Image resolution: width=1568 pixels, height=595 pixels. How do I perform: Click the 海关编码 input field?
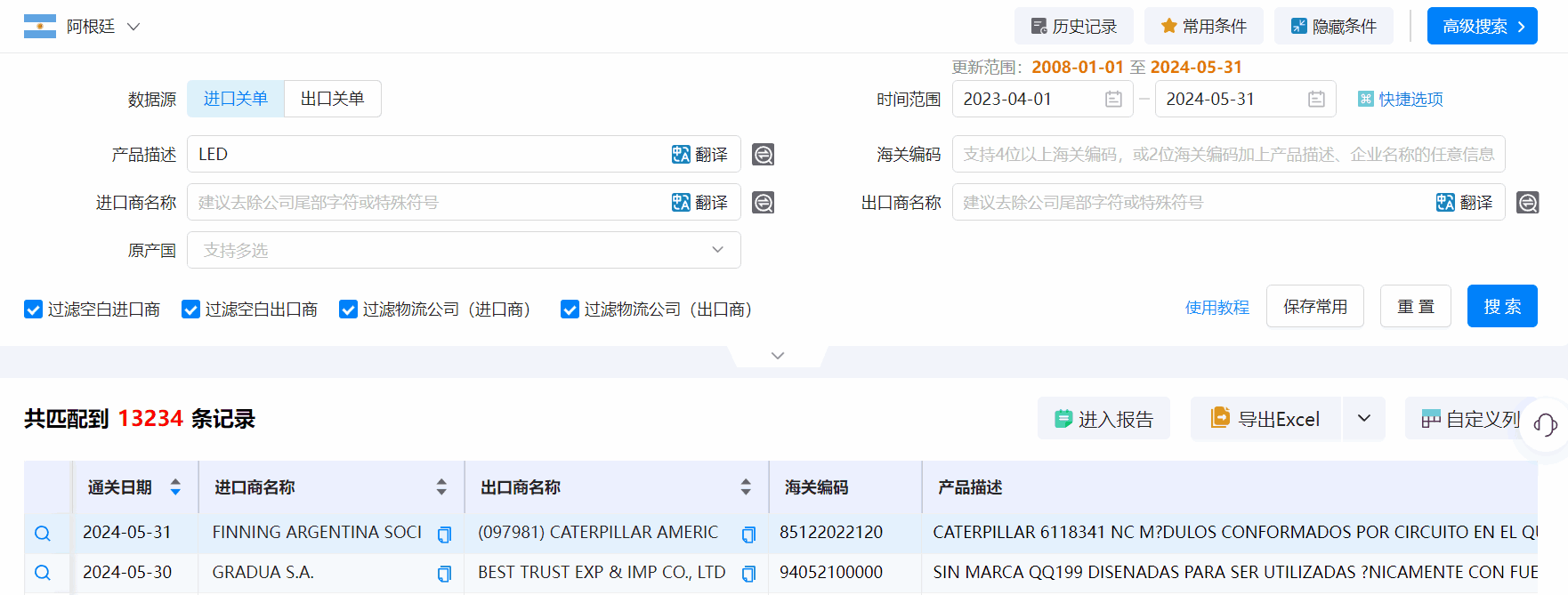click(x=1228, y=155)
